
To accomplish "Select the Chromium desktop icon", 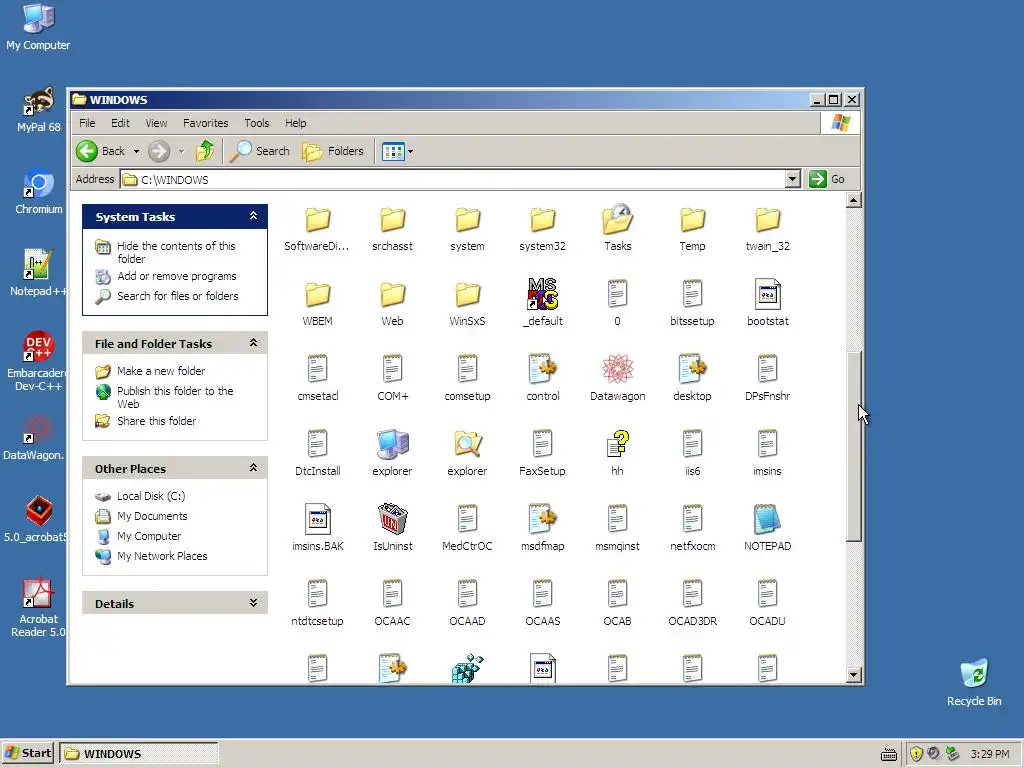I will point(39,192).
